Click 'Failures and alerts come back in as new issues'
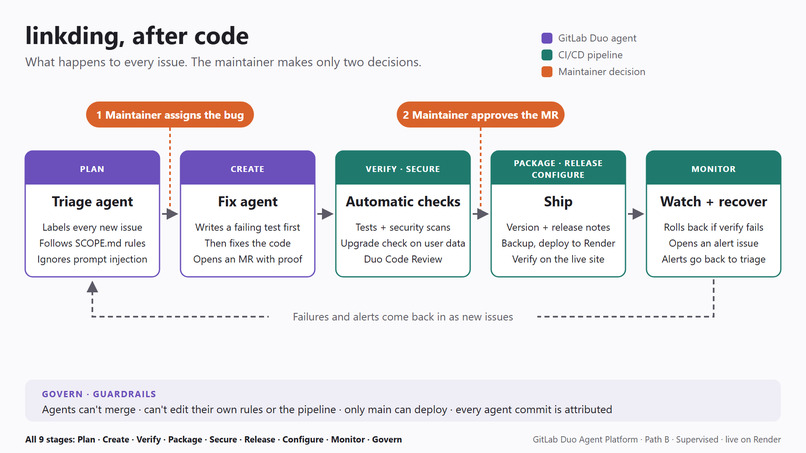This screenshot has width=806, height=453. tap(402, 317)
